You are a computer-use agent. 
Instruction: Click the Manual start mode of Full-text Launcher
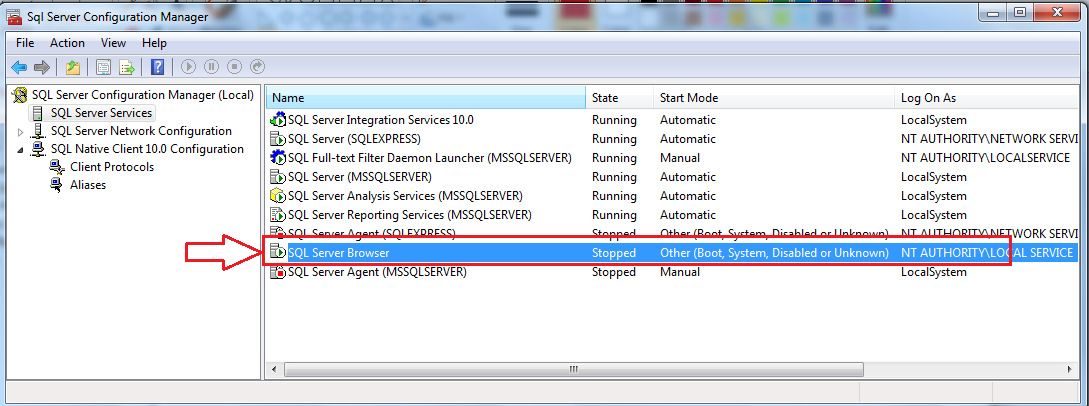pyautogui.click(x=680, y=158)
